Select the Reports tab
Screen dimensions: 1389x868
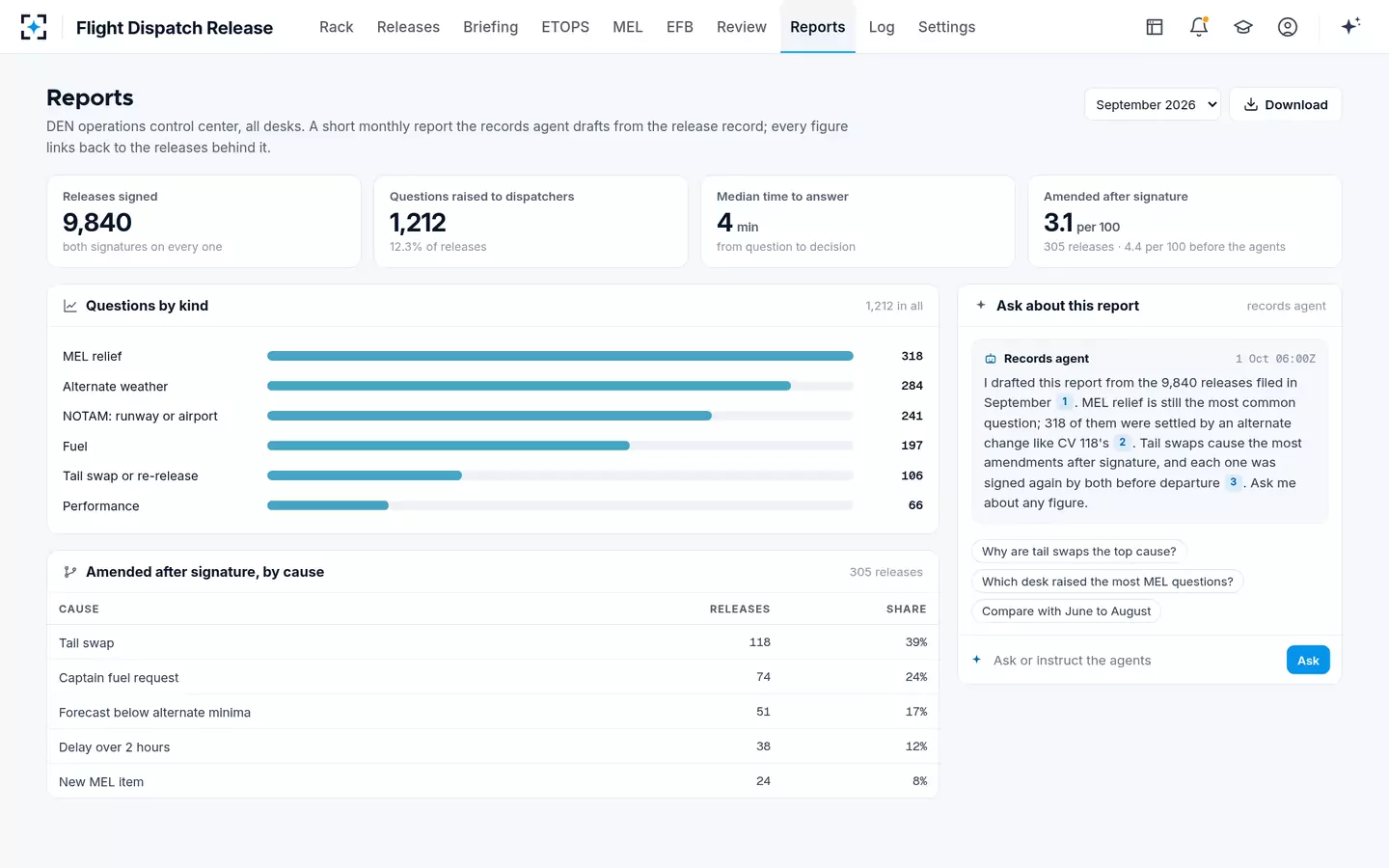pos(818,27)
